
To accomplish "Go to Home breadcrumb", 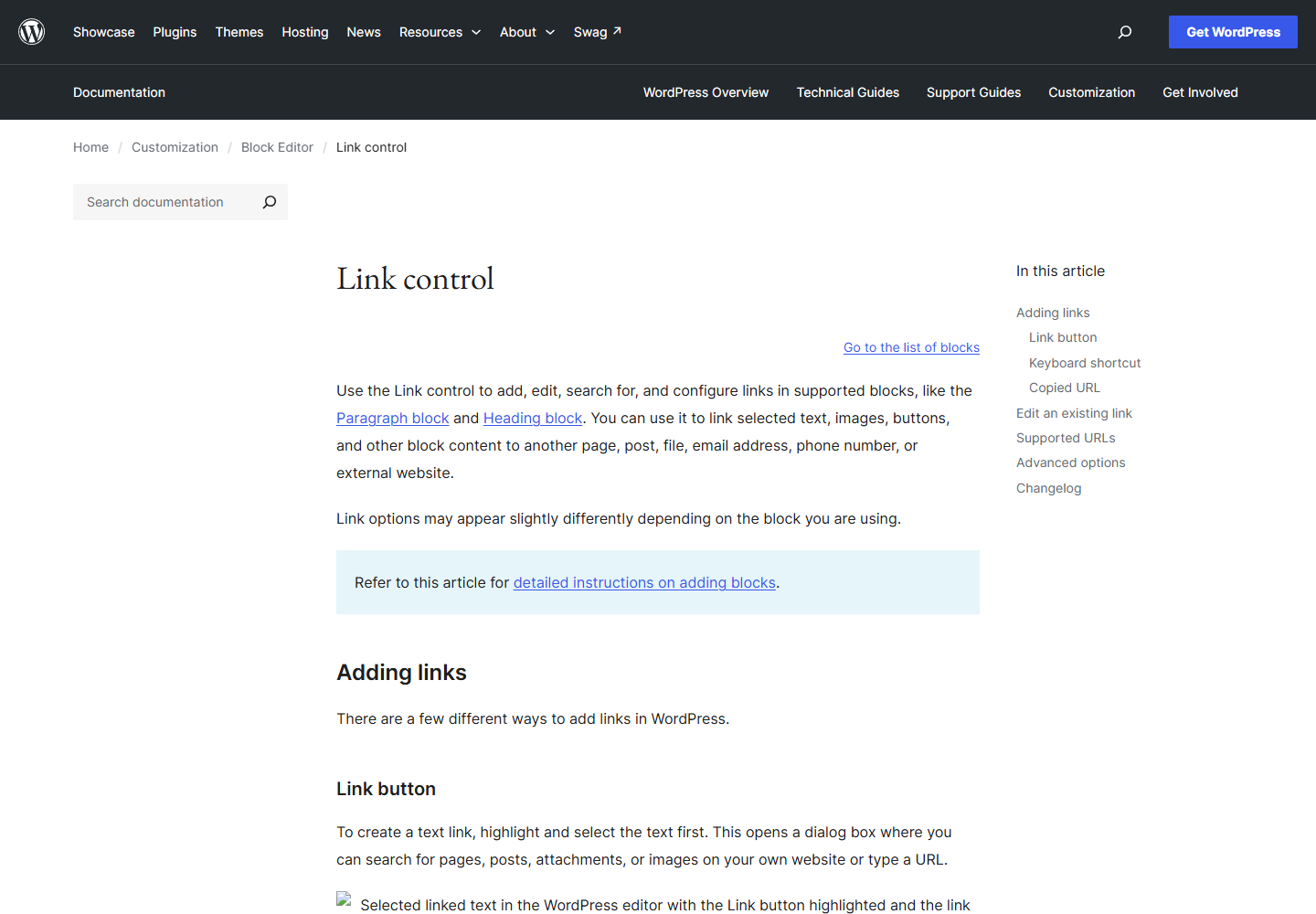I will click(x=90, y=147).
